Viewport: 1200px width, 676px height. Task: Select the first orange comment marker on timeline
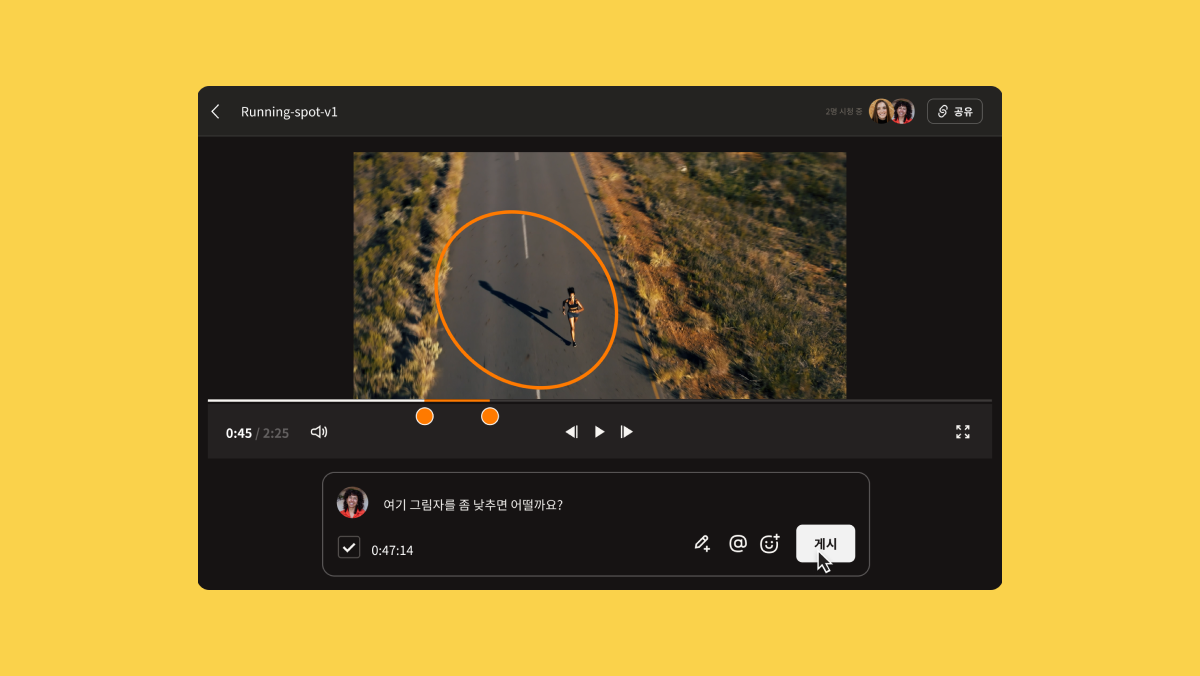[x=424, y=415]
